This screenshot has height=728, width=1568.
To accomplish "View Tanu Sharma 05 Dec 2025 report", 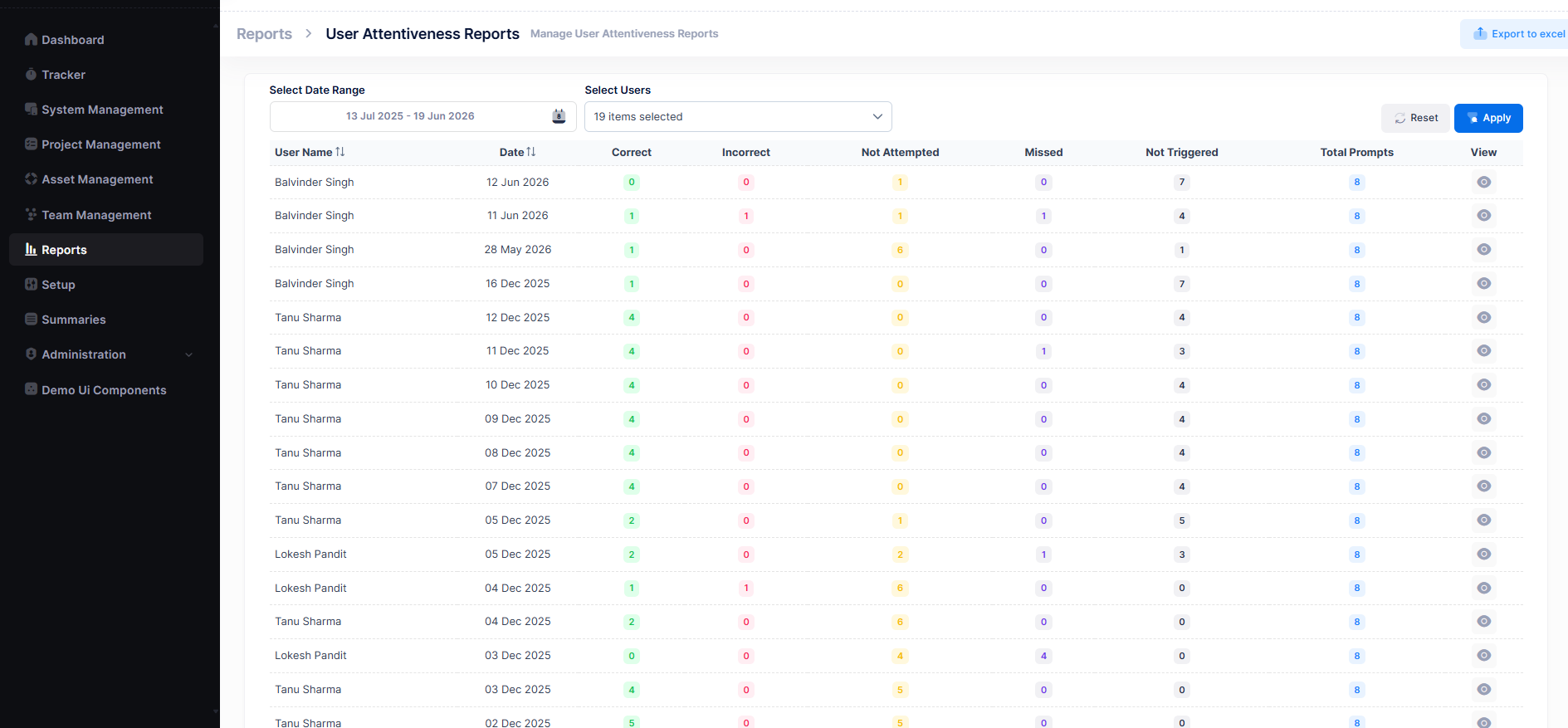I will [1484, 520].
